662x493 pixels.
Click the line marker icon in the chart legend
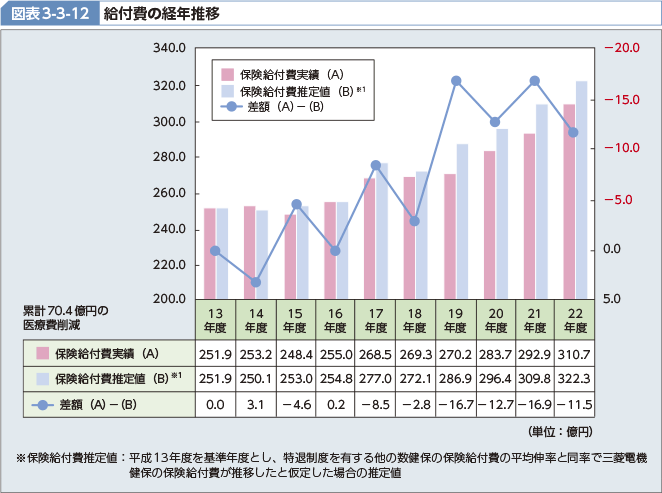click(227, 107)
